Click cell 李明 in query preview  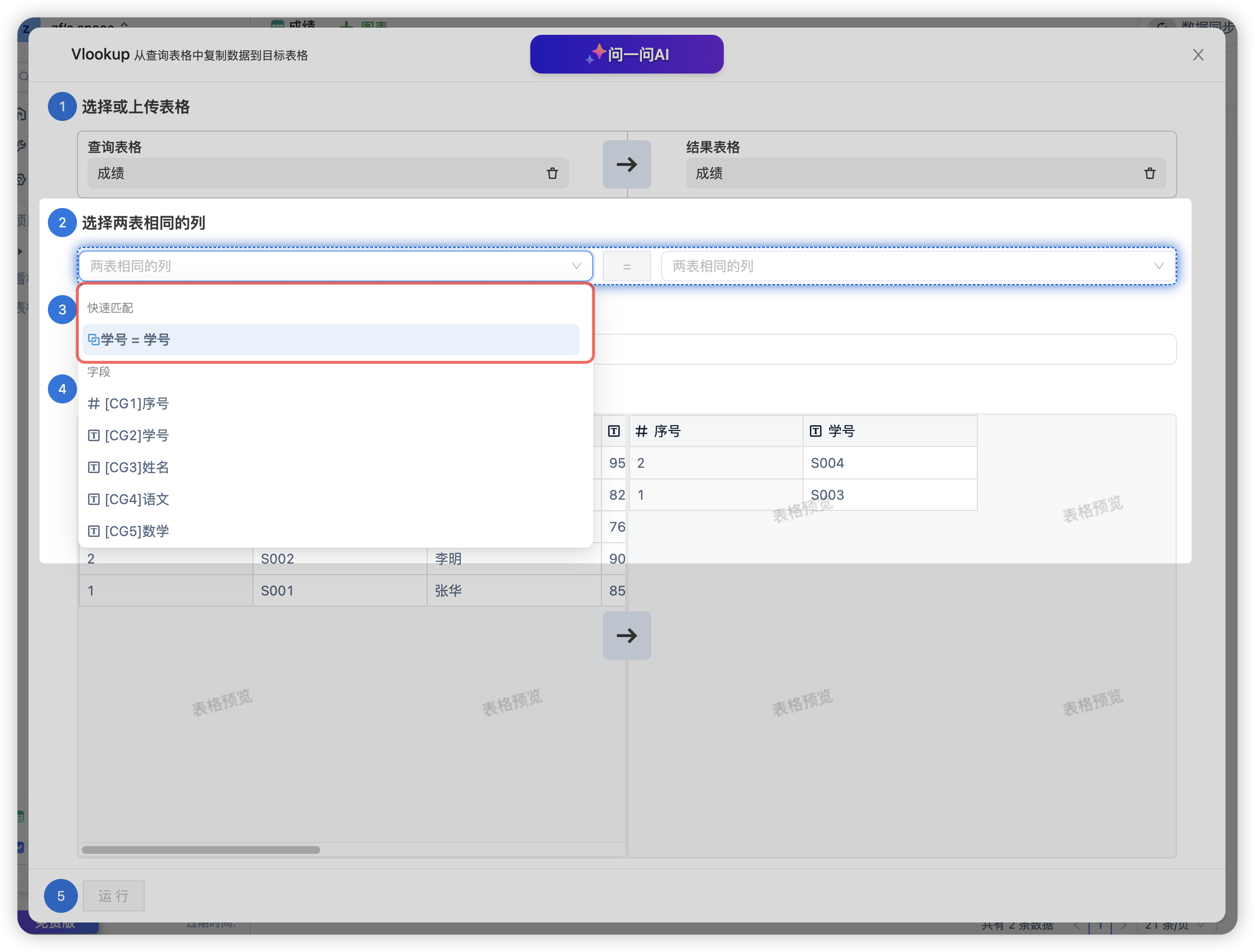pos(514,559)
